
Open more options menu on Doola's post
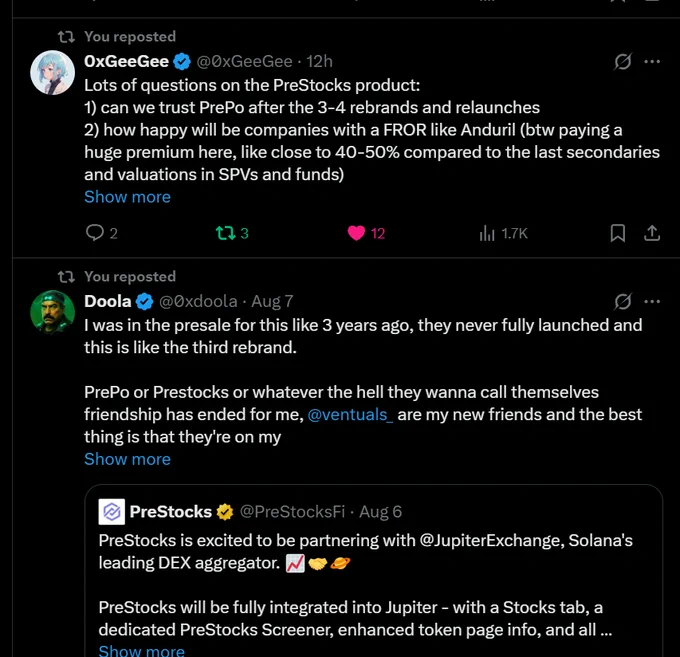(652, 301)
